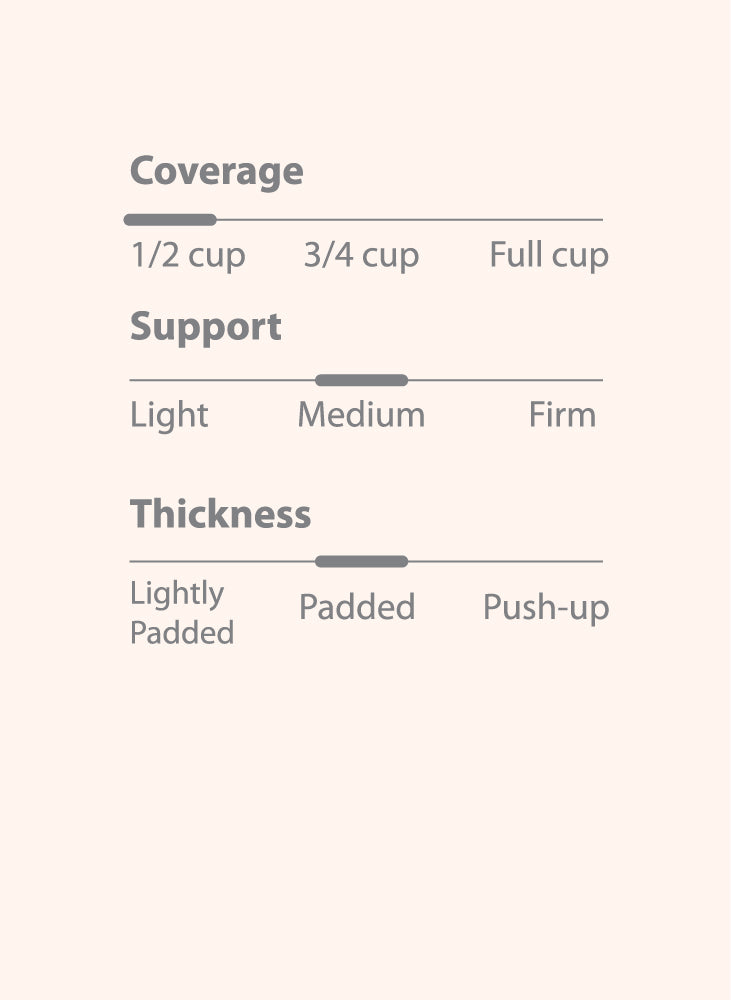The image size is (731, 1000).
Task: Pick the Push-up thickness label
Action: (x=546, y=607)
